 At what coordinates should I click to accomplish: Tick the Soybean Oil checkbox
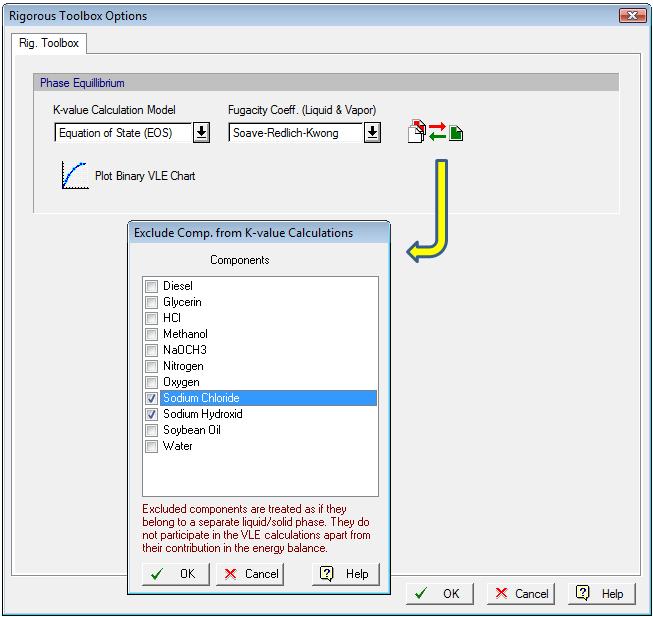(x=152, y=430)
